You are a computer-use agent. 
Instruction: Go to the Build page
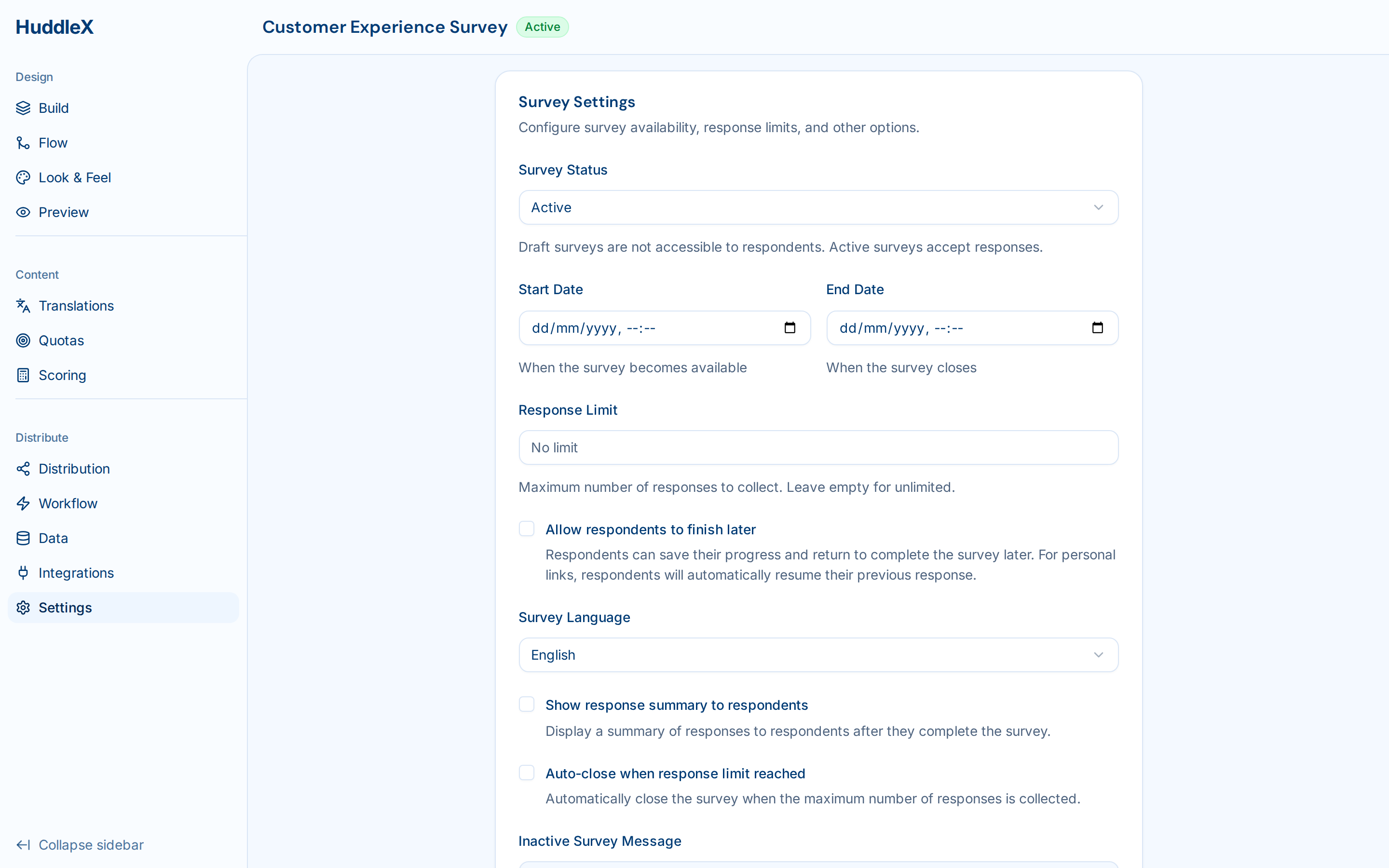tap(123, 108)
